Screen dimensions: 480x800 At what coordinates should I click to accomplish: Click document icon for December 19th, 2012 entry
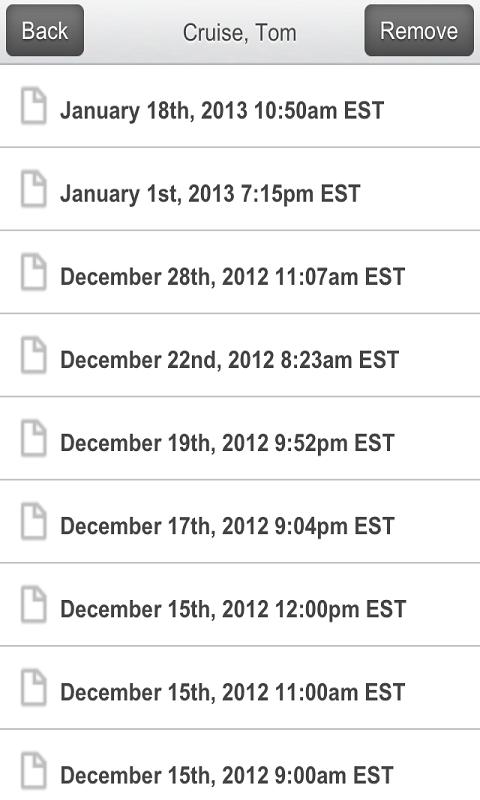[x=34, y=439]
